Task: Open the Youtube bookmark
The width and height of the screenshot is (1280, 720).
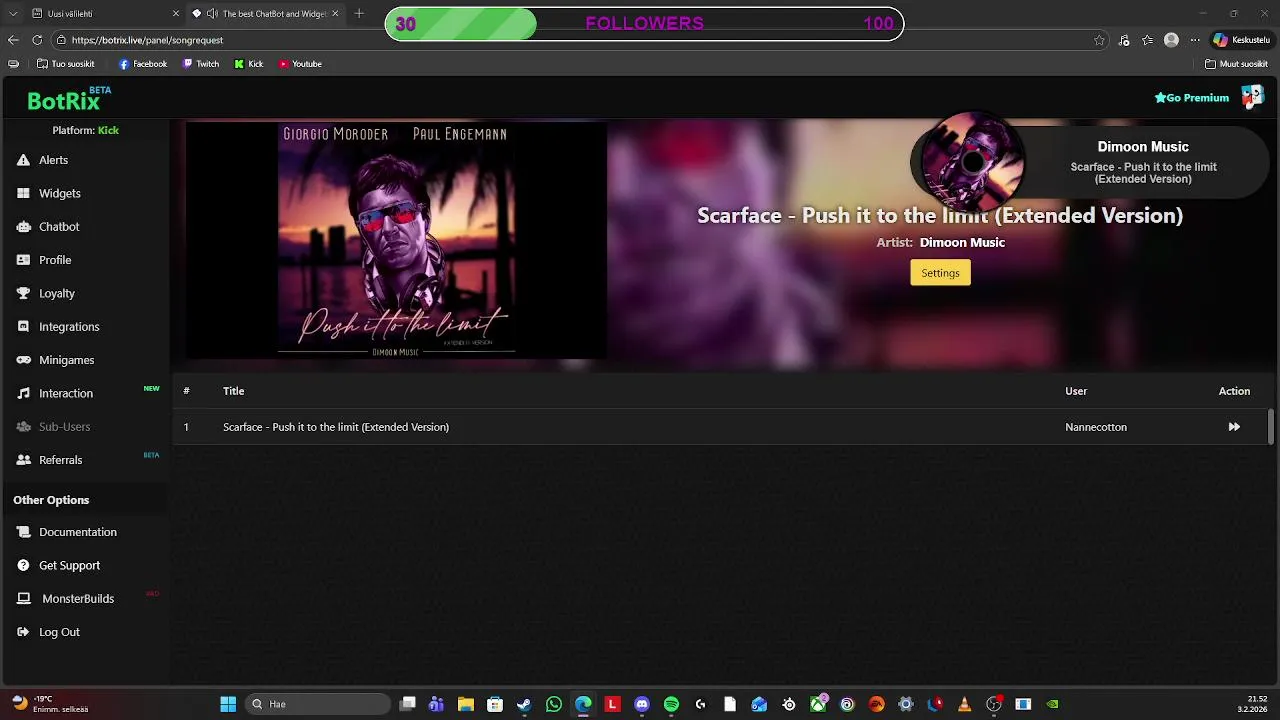Action: tap(300, 64)
